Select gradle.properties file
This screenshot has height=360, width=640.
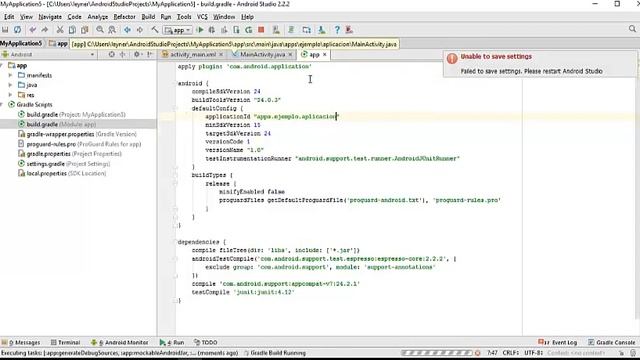70,154
